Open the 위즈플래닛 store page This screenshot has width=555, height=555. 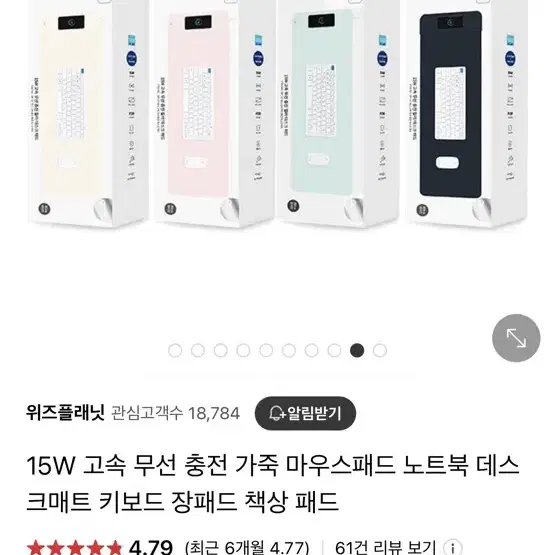(x=65, y=413)
